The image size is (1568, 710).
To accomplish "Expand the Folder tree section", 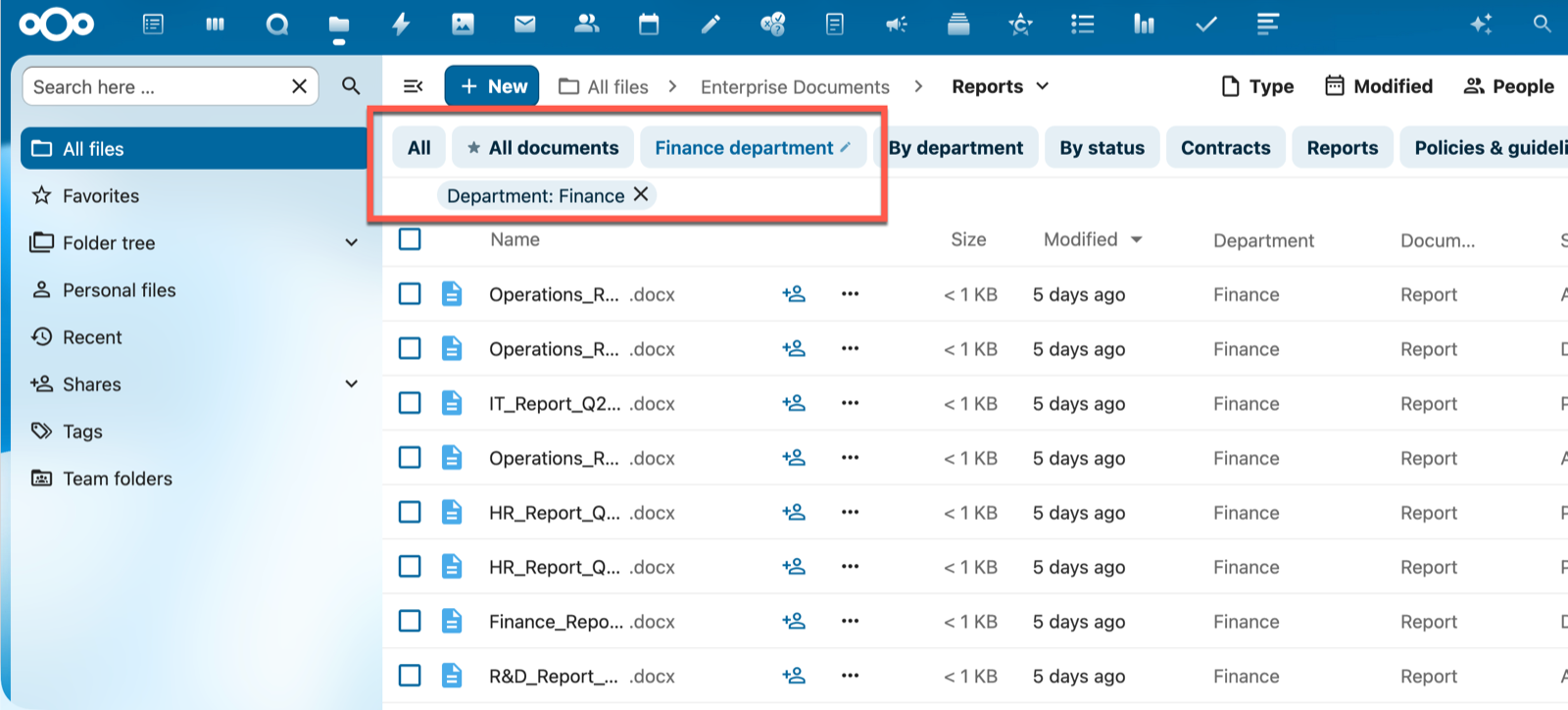I will click(x=352, y=242).
